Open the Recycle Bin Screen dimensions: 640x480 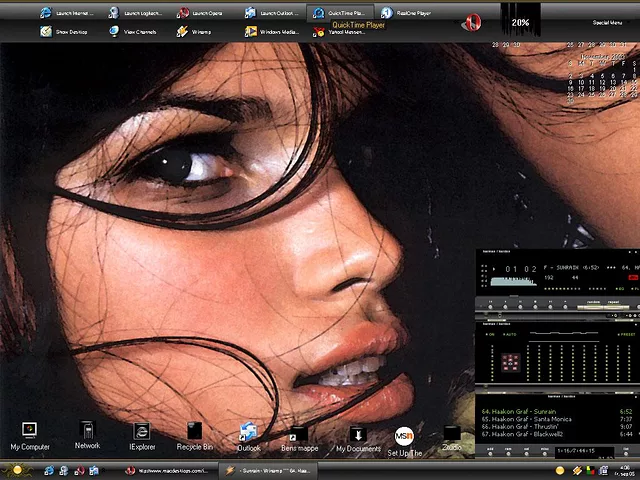coord(194,431)
